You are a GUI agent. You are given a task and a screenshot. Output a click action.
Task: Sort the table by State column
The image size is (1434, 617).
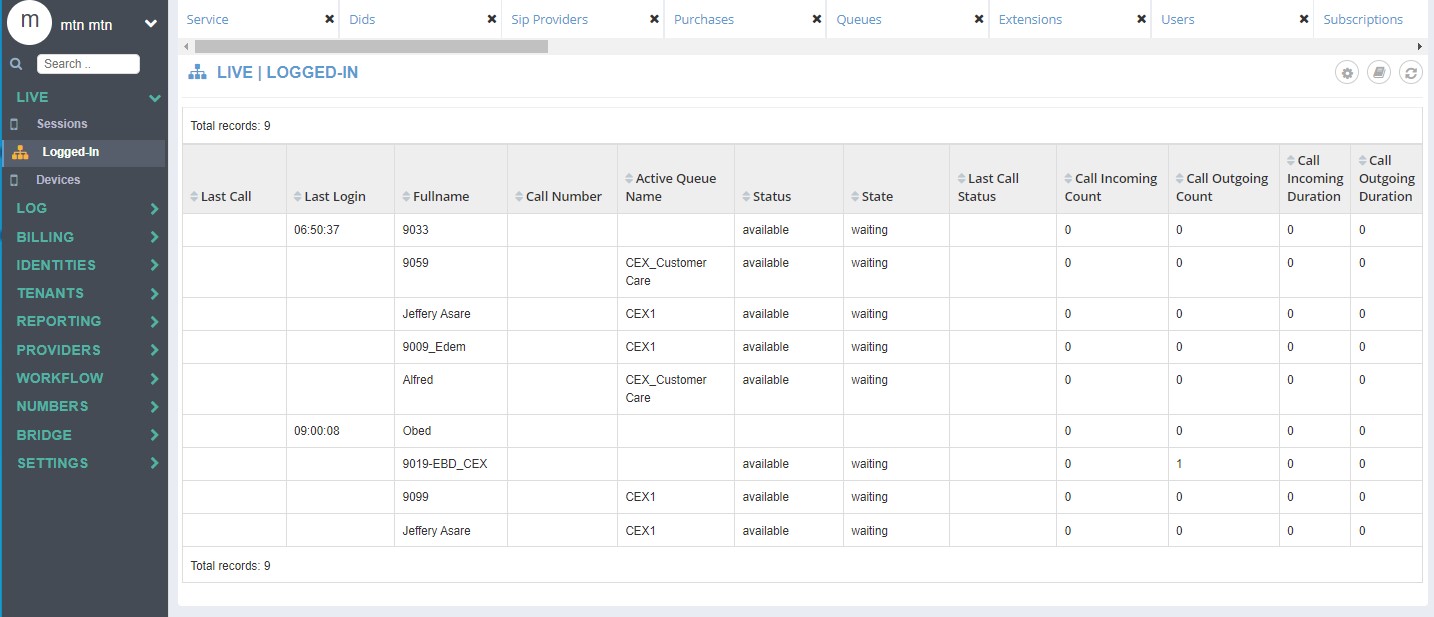pos(872,197)
